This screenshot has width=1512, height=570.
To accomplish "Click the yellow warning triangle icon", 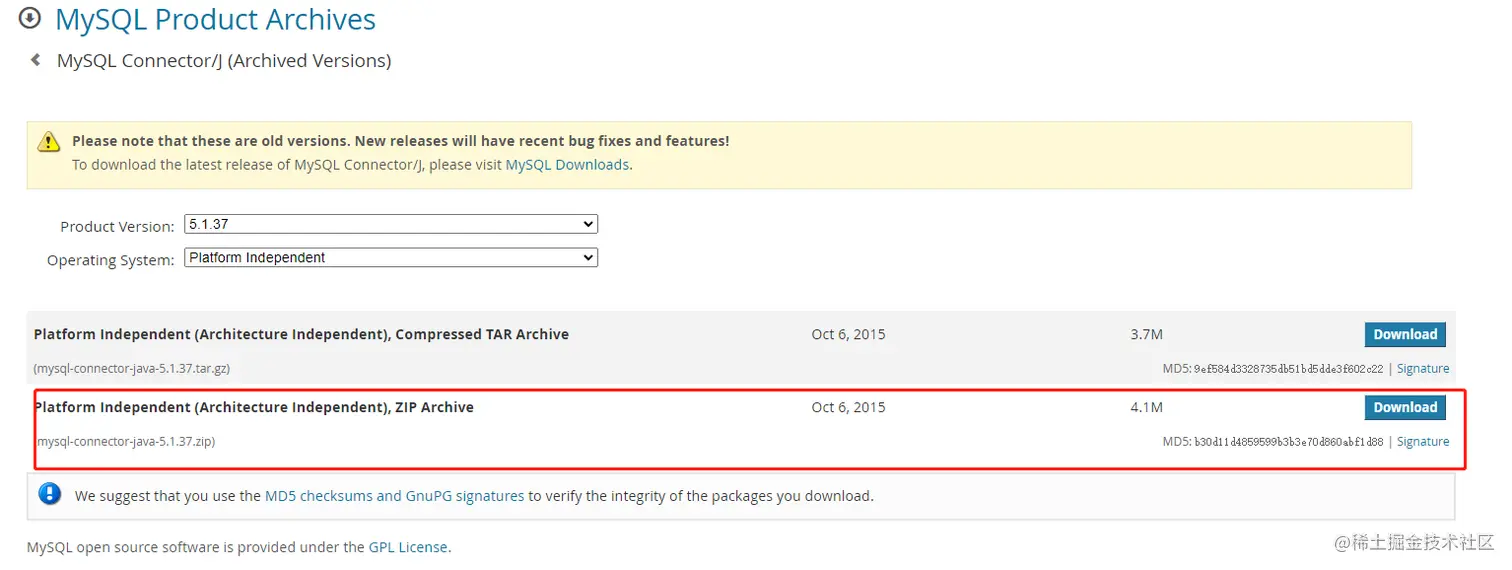I will click(x=49, y=142).
